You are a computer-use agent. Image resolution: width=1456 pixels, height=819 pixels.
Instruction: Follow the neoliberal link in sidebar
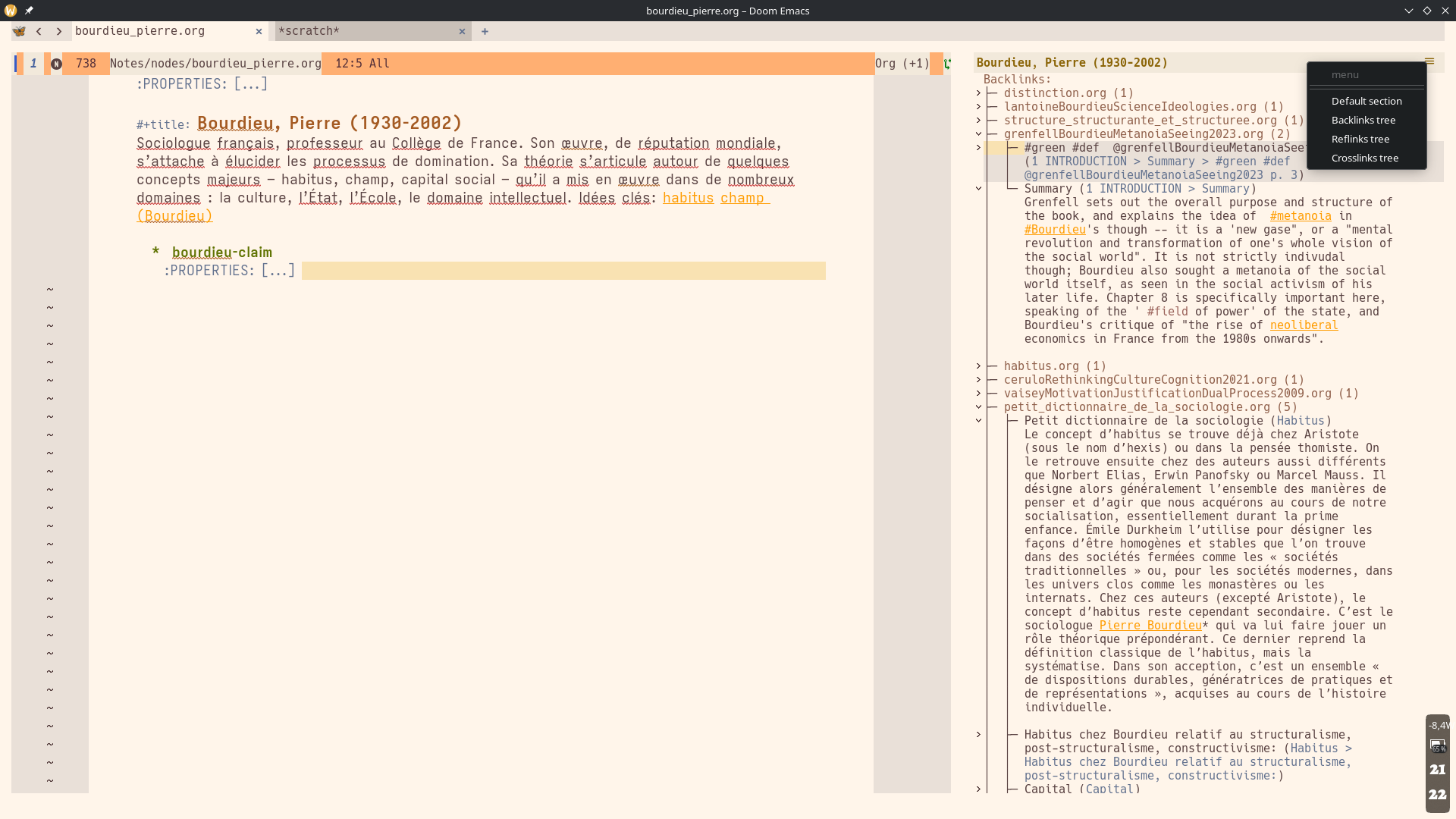tap(1304, 325)
